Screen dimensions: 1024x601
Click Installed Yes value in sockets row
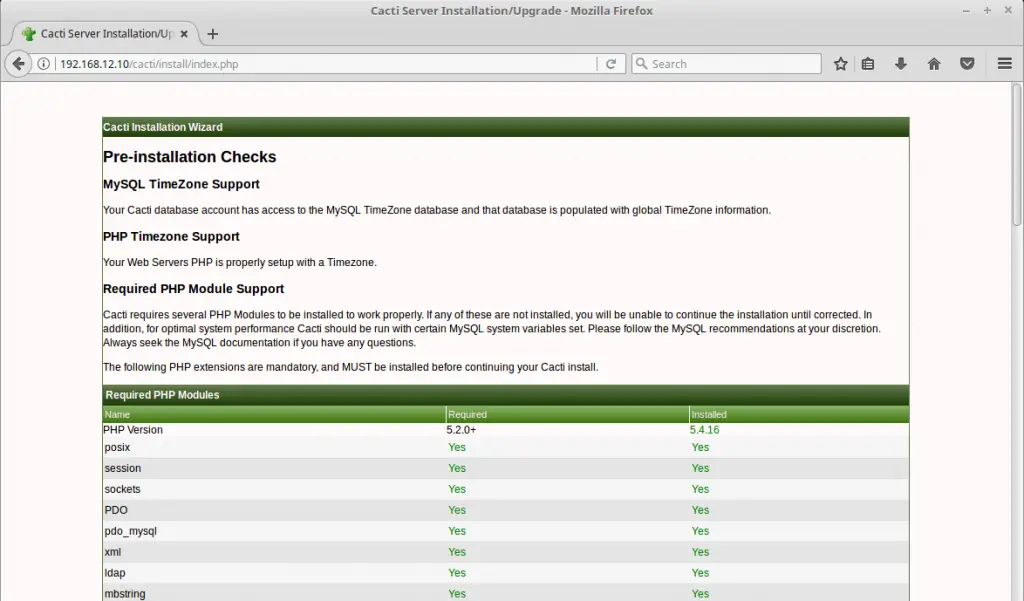click(x=700, y=489)
